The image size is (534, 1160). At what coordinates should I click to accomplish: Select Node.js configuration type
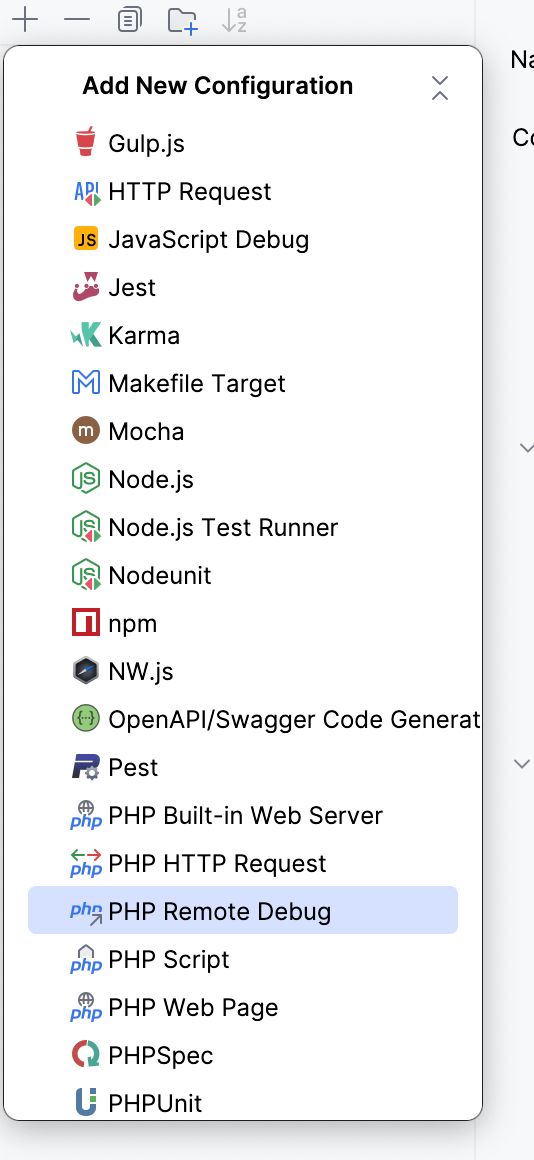click(x=243, y=479)
